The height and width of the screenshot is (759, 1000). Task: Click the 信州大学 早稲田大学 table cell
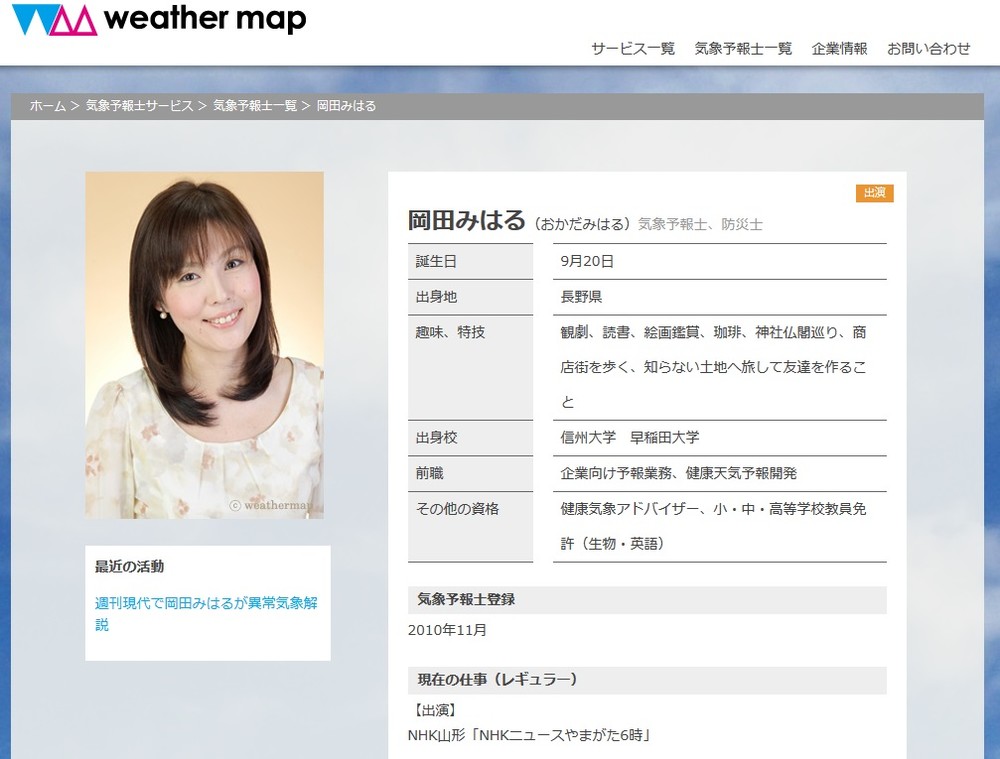(x=630, y=438)
